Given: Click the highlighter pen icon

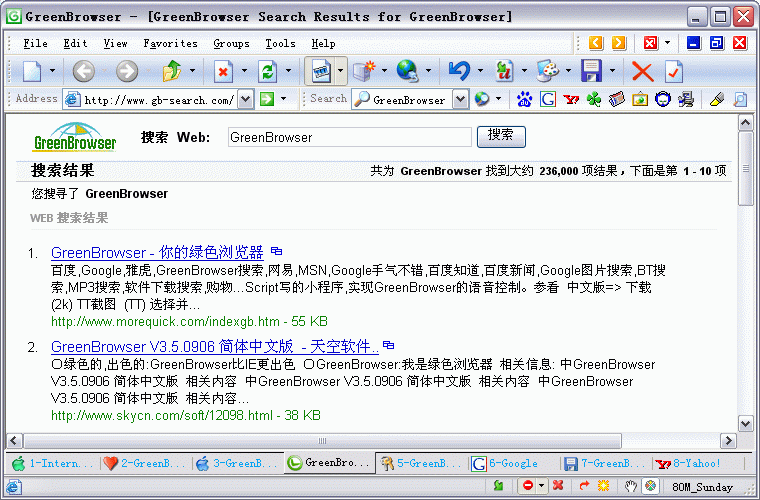Looking at the screenshot, I should (x=716, y=99).
